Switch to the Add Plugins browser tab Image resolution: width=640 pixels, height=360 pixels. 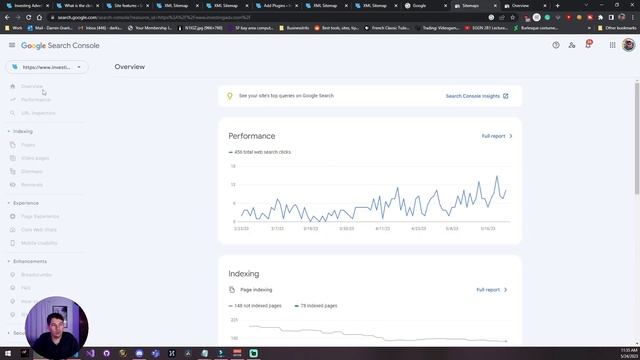coord(276,6)
